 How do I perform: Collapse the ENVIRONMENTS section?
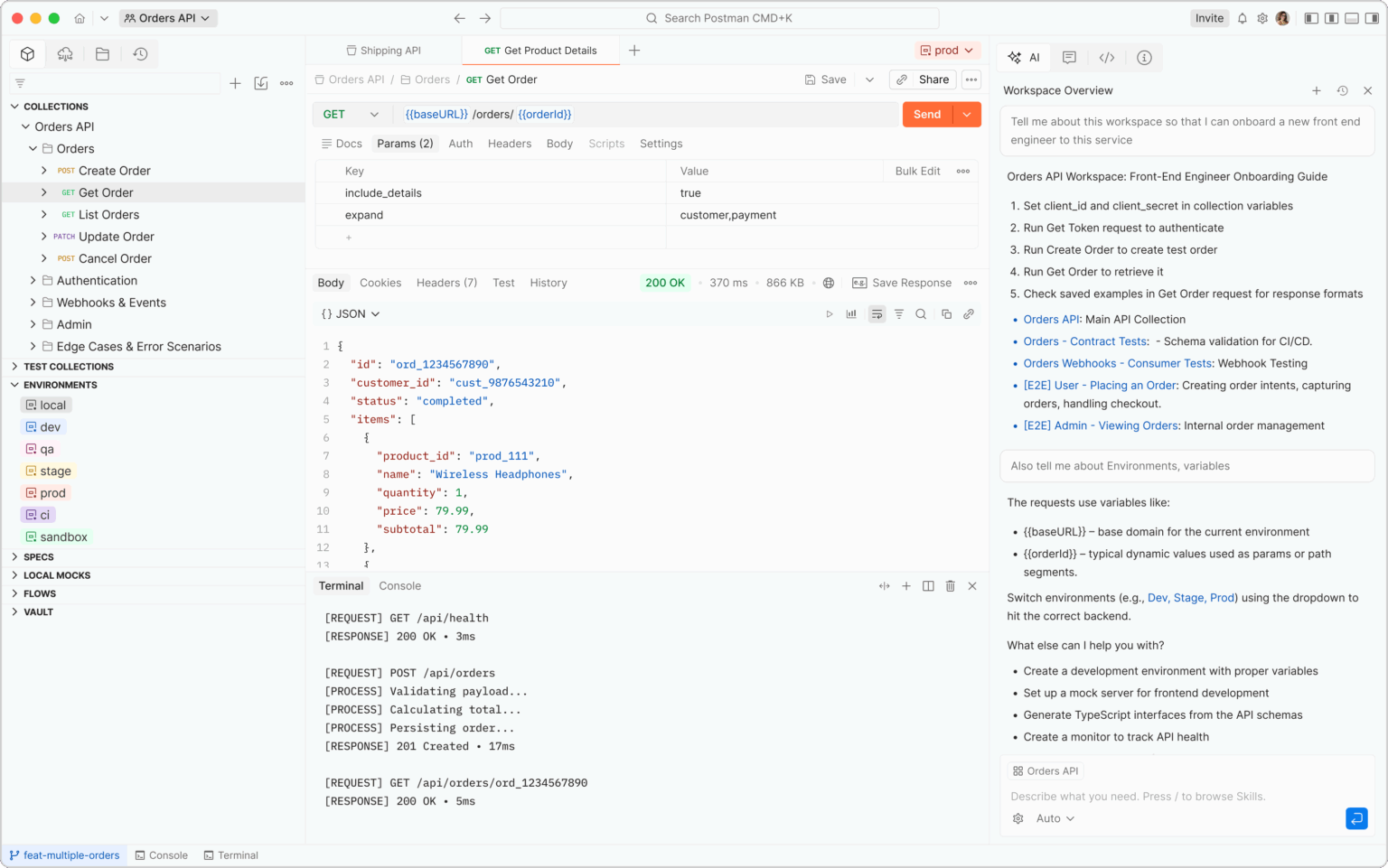(14, 385)
